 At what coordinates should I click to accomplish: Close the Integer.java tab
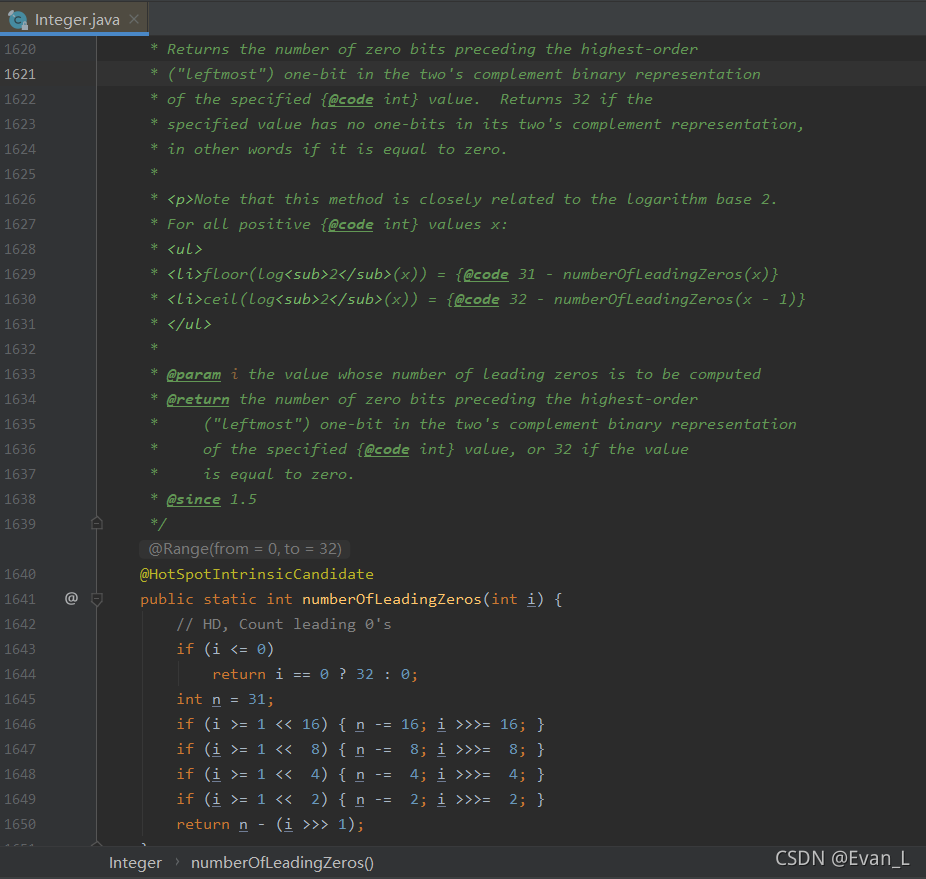coord(134,19)
